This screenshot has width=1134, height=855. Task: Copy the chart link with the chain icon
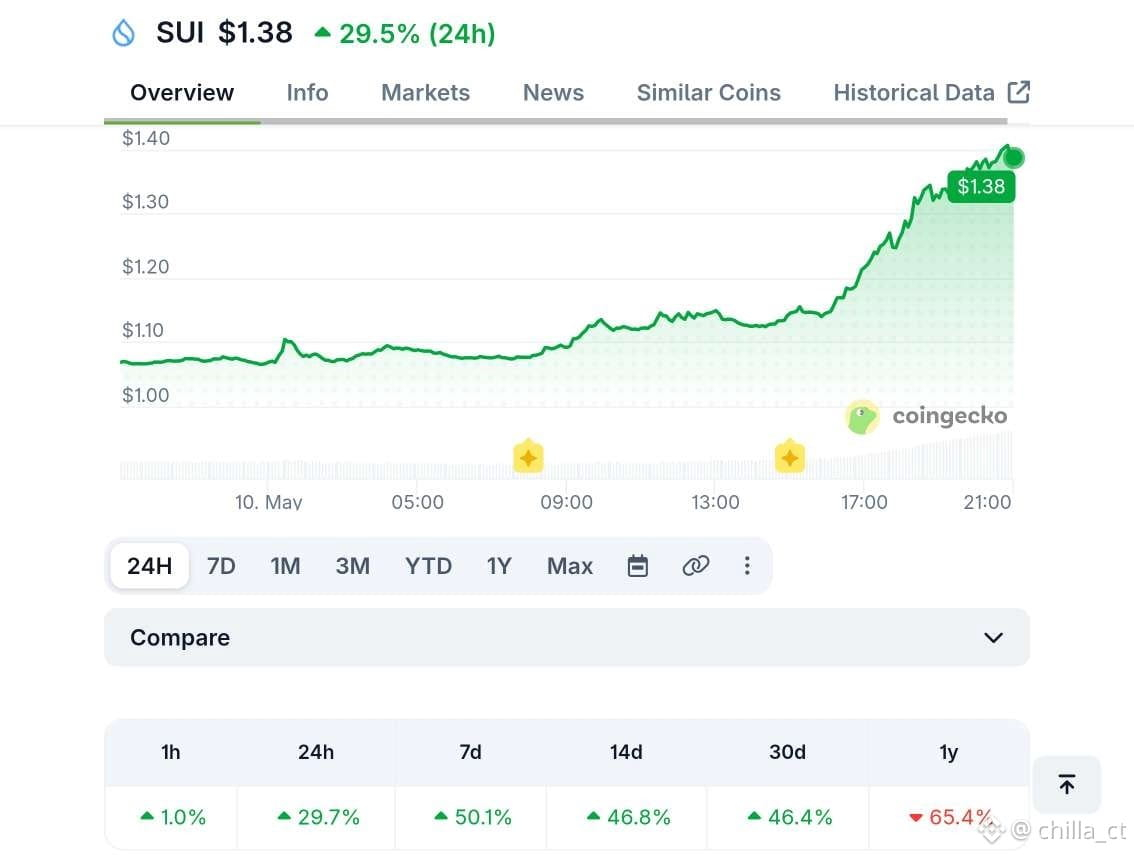tap(695, 566)
